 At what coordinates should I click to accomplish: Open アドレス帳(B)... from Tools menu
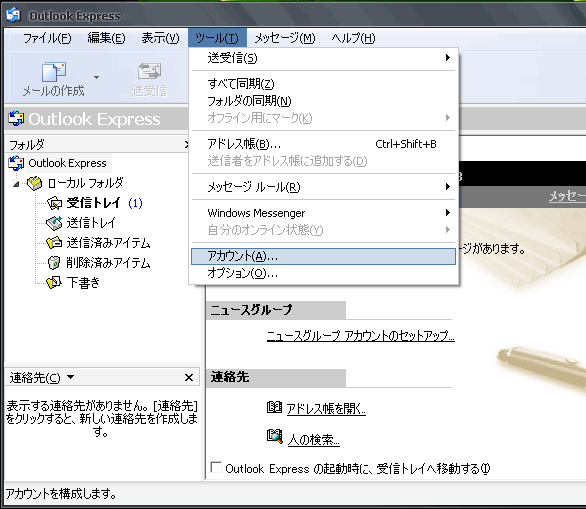[324, 144]
